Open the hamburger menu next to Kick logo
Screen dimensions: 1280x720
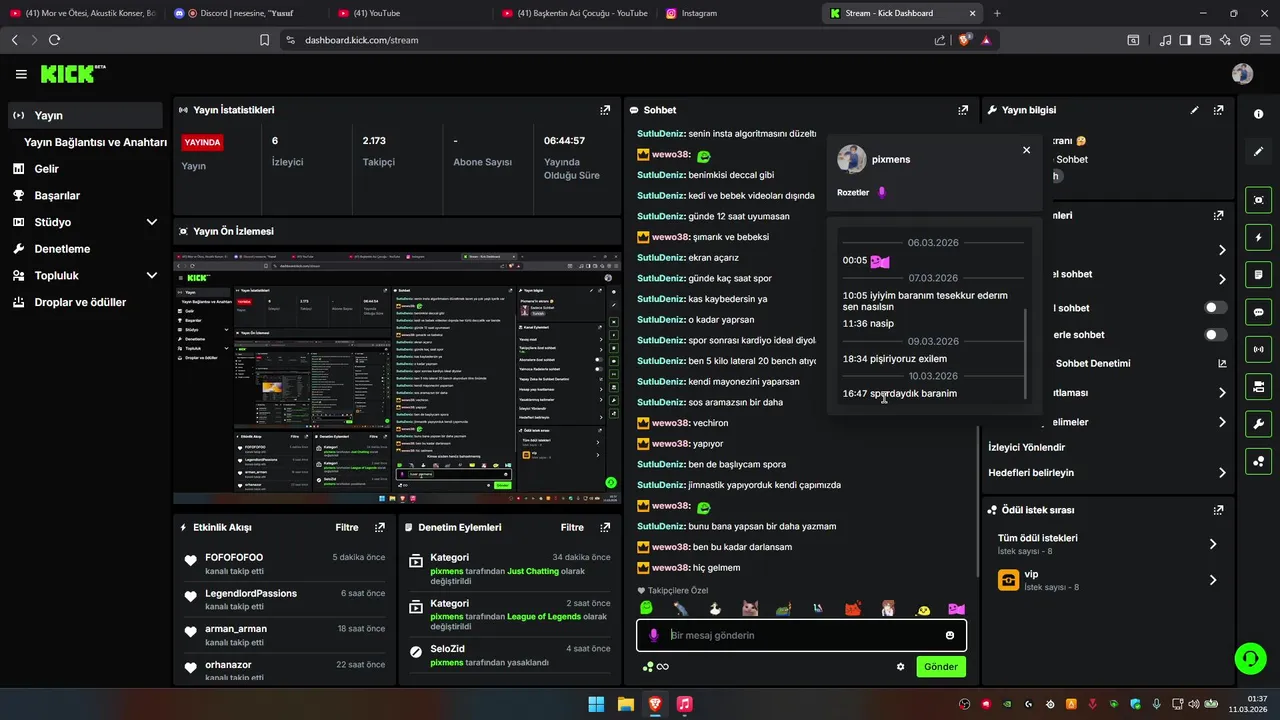tap(21, 74)
